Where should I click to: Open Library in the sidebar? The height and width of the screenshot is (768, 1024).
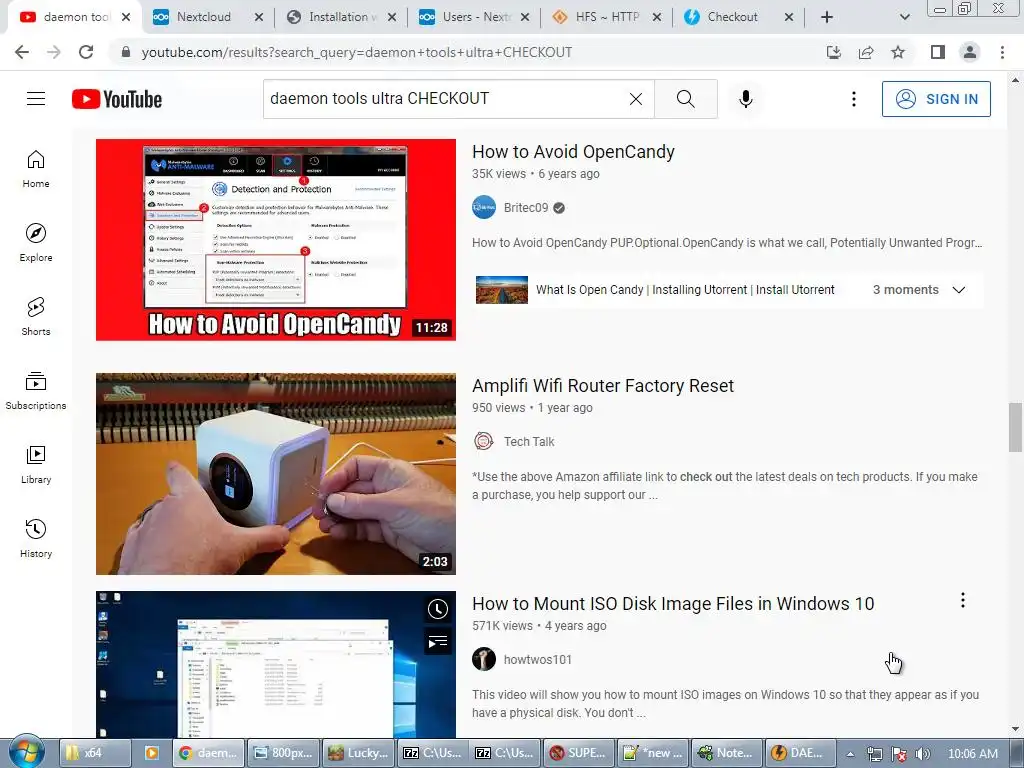36,464
